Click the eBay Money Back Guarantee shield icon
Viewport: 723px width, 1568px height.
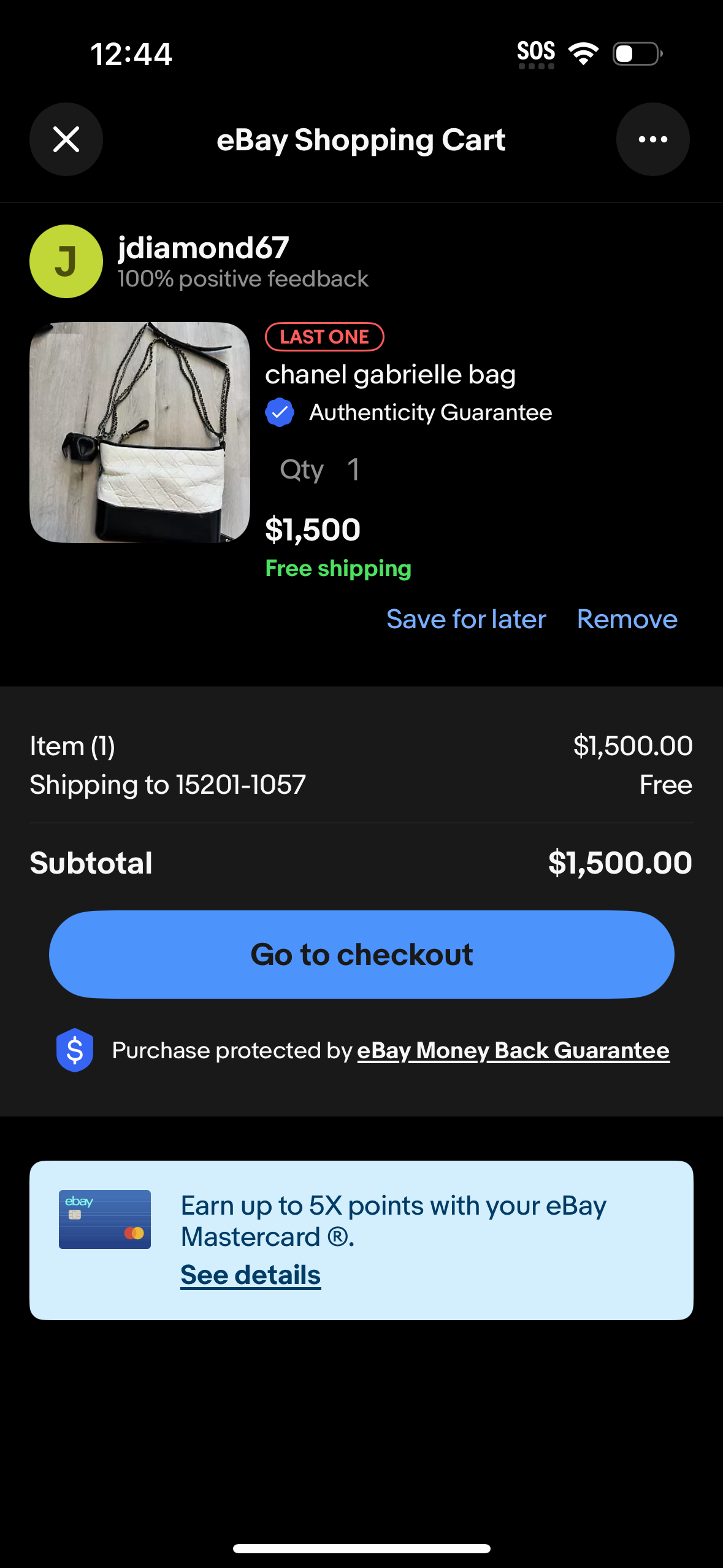click(75, 1050)
